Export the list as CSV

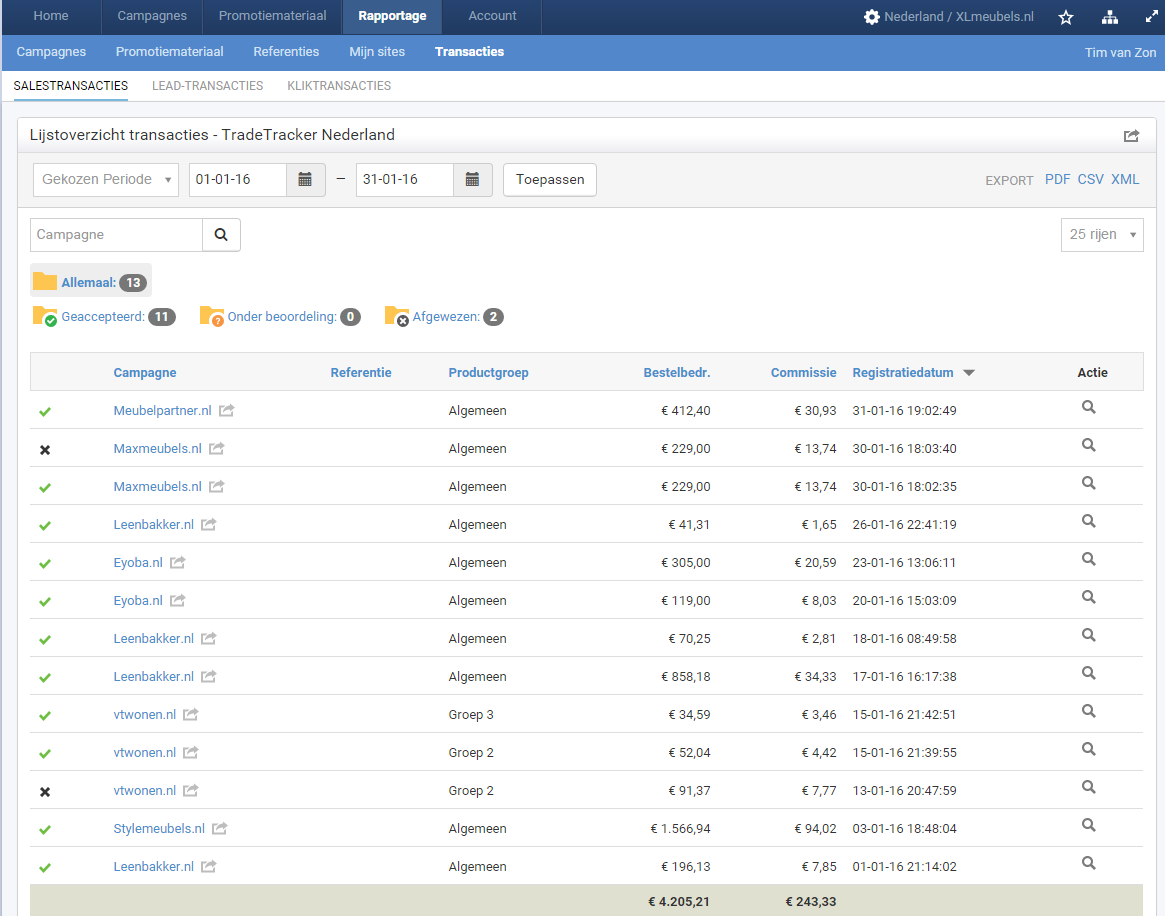1091,180
